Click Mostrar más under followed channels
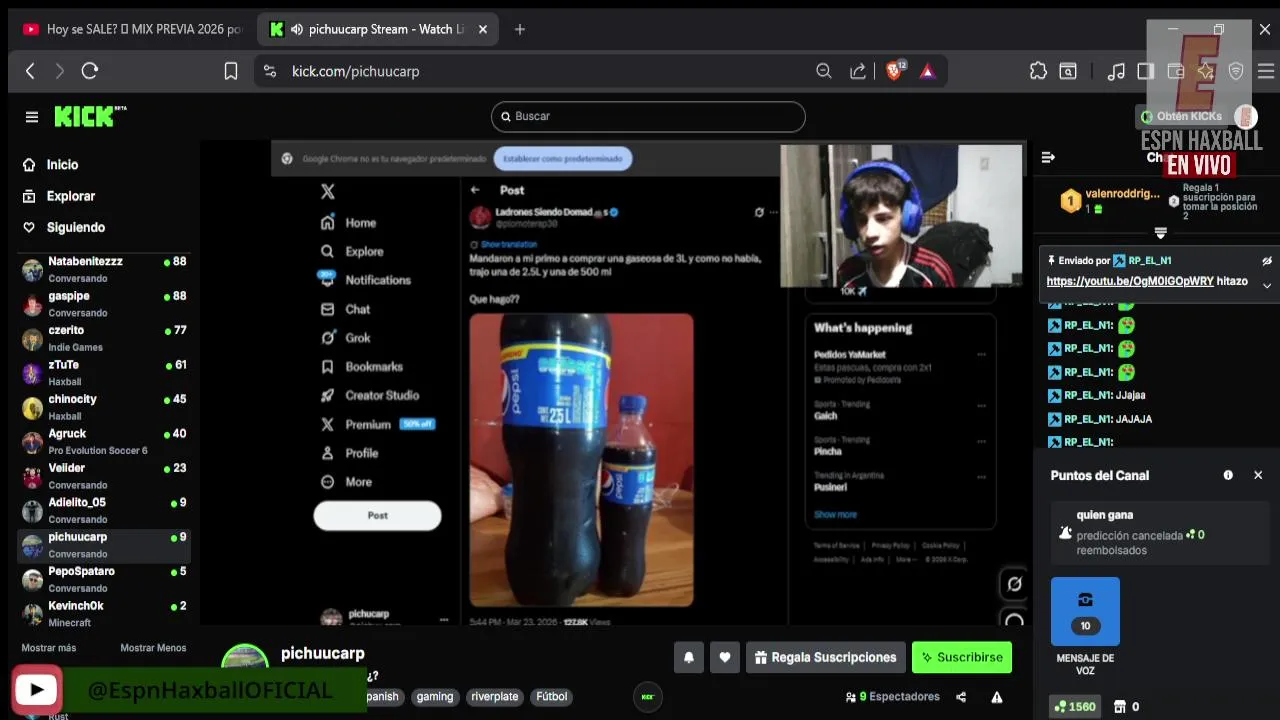 click(x=49, y=648)
